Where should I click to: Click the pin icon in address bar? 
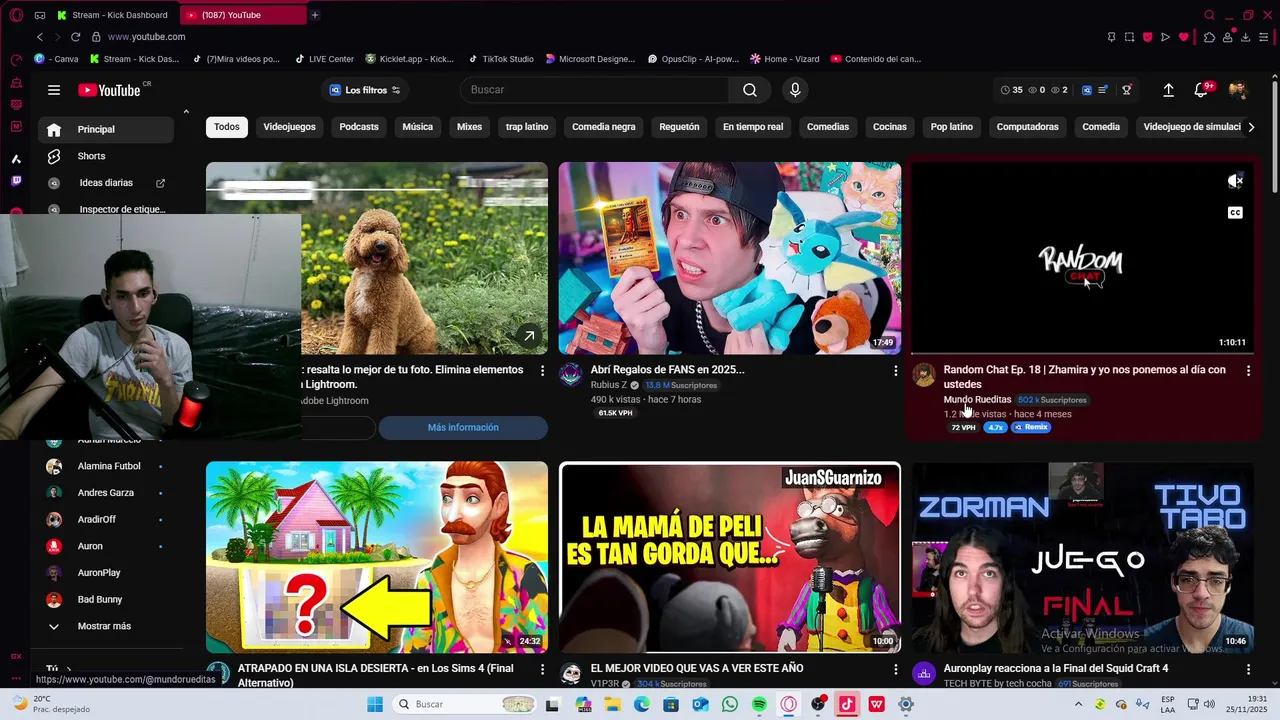coord(1111,37)
